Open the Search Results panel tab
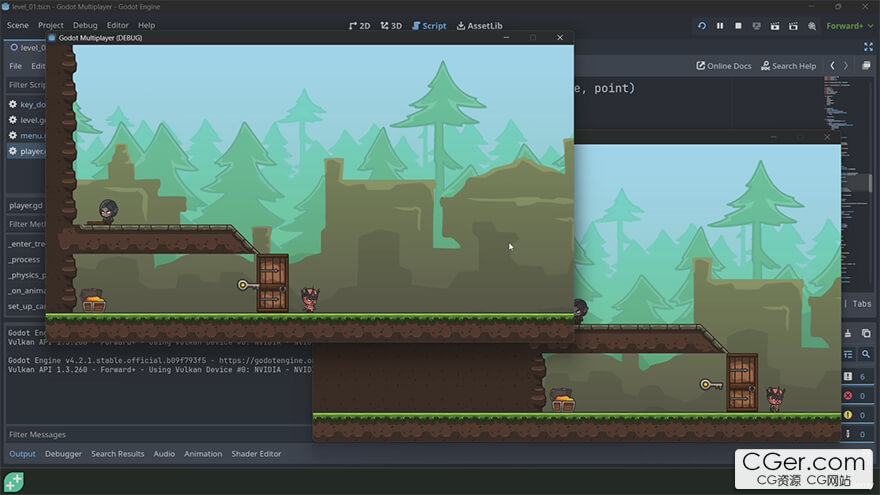Screen dimensions: 880x495 (x=118, y=453)
